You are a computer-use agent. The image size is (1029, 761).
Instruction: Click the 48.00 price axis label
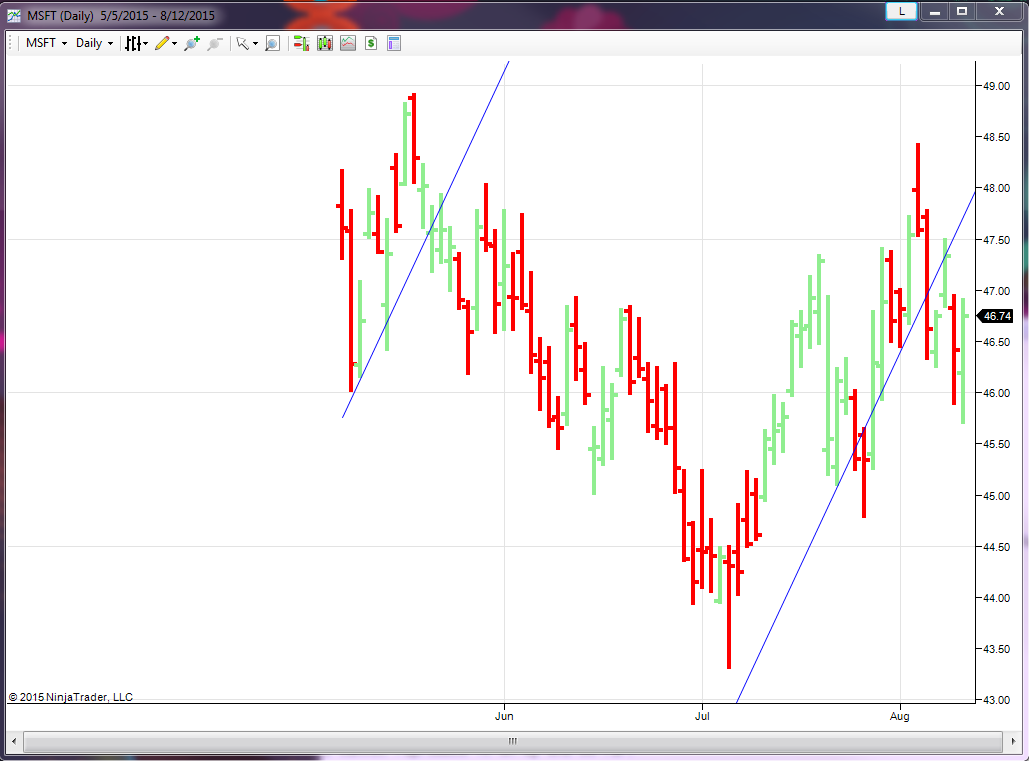point(996,188)
